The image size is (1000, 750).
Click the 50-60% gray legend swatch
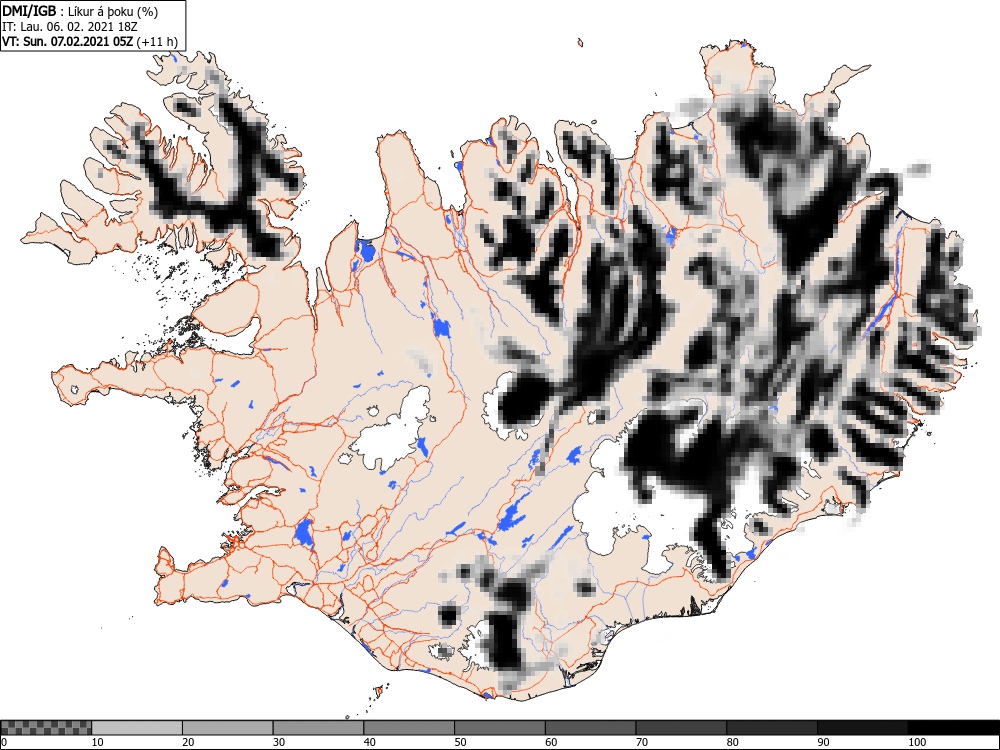[x=500, y=728]
